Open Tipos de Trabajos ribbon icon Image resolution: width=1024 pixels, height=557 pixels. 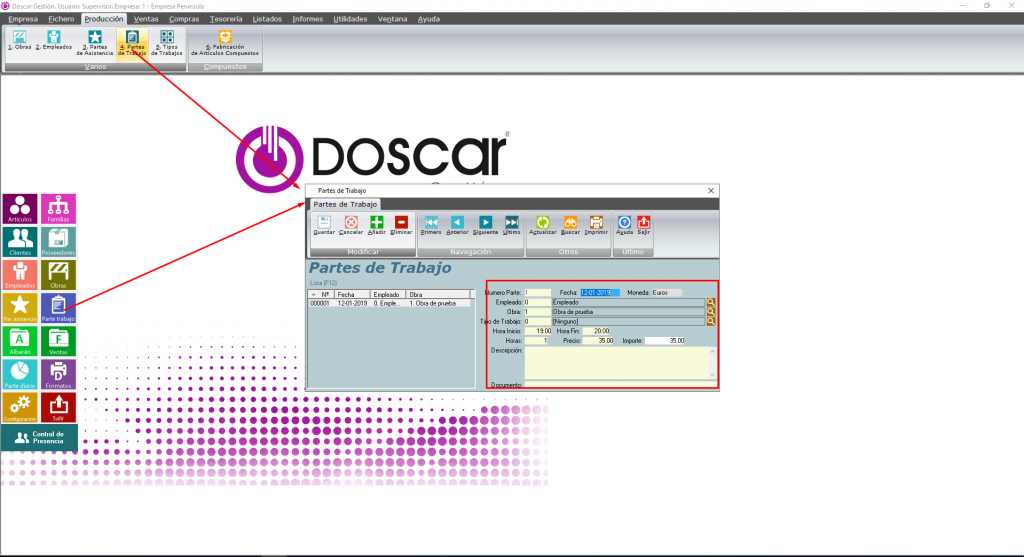(167, 43)
